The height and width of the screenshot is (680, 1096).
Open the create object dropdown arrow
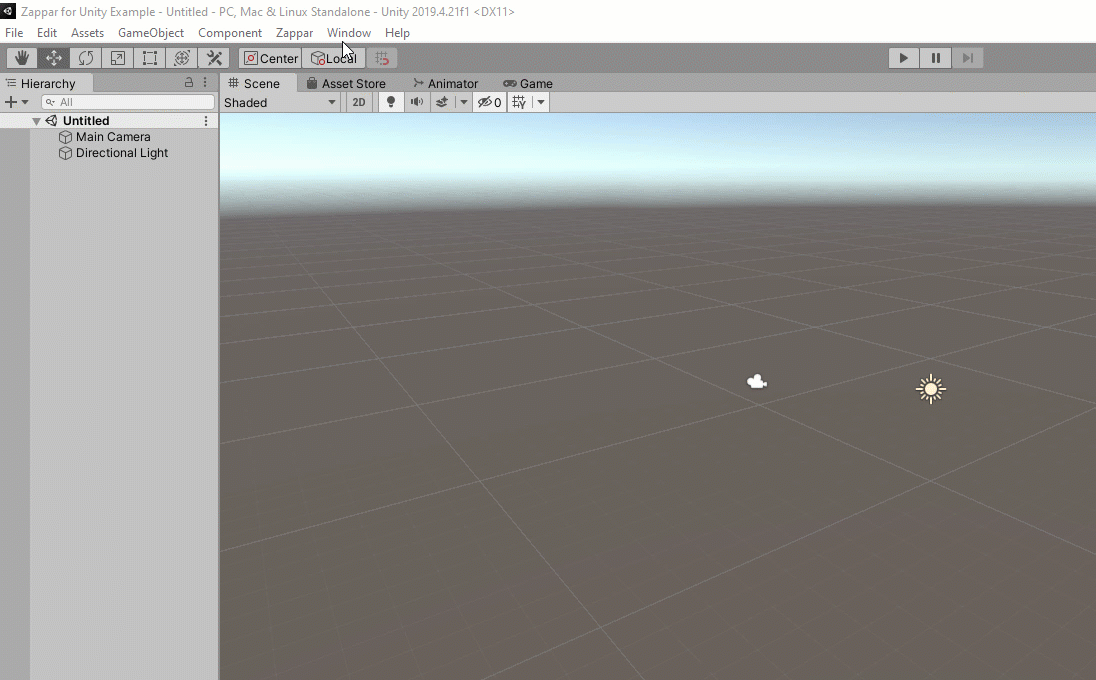25,102
